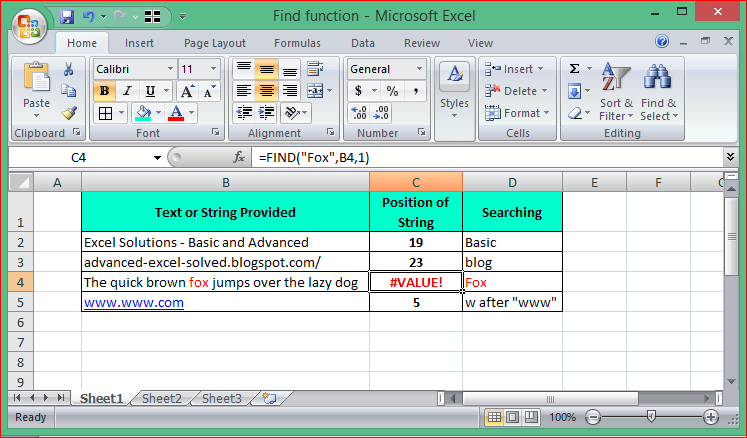
Task: Increase the cell indent
Action: [266, 113]
